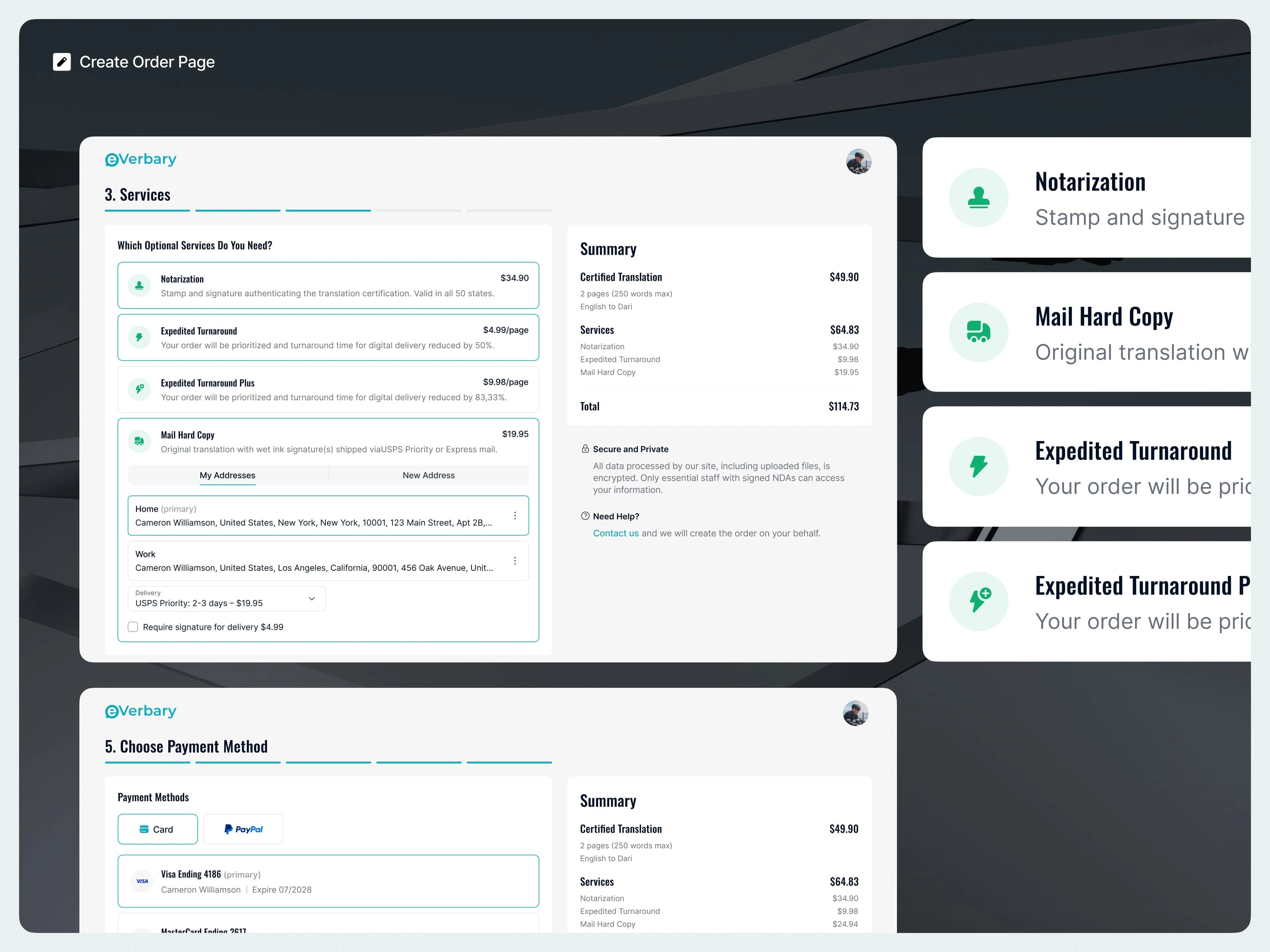Click the $24.94 Mail Hard Copy price
Viewport: 1270px width, 952px height.
(845, 924)
